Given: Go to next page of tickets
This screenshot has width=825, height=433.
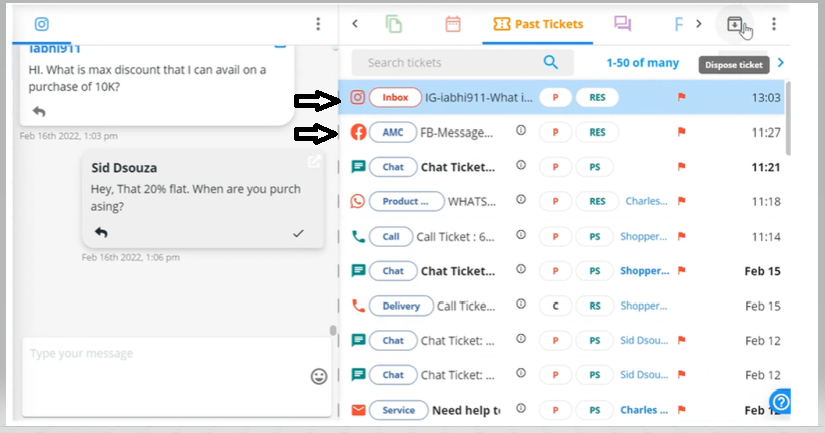Looking at the screenshot, I should tap(780, 62).
